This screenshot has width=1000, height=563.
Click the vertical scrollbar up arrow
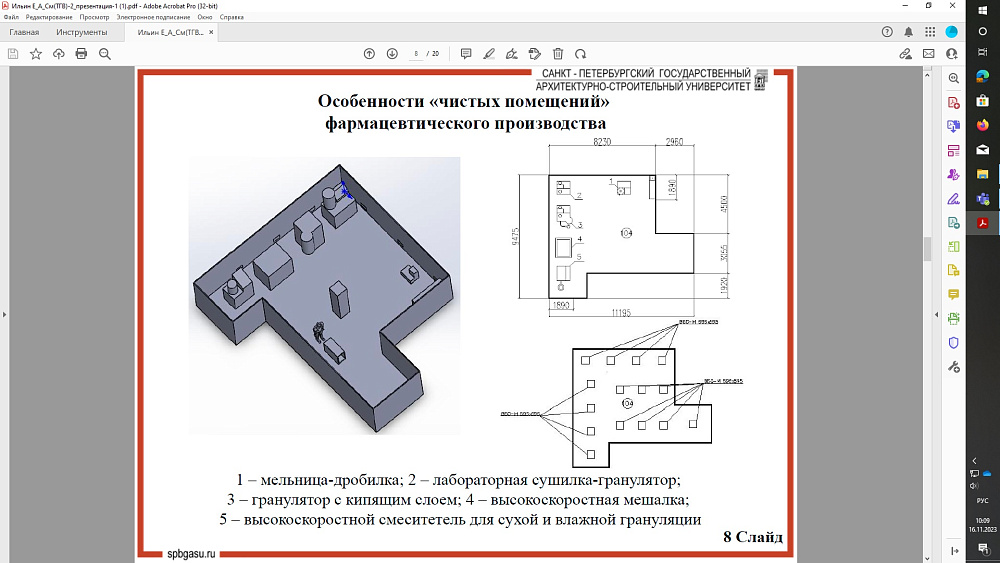click(x=927, y=76)
